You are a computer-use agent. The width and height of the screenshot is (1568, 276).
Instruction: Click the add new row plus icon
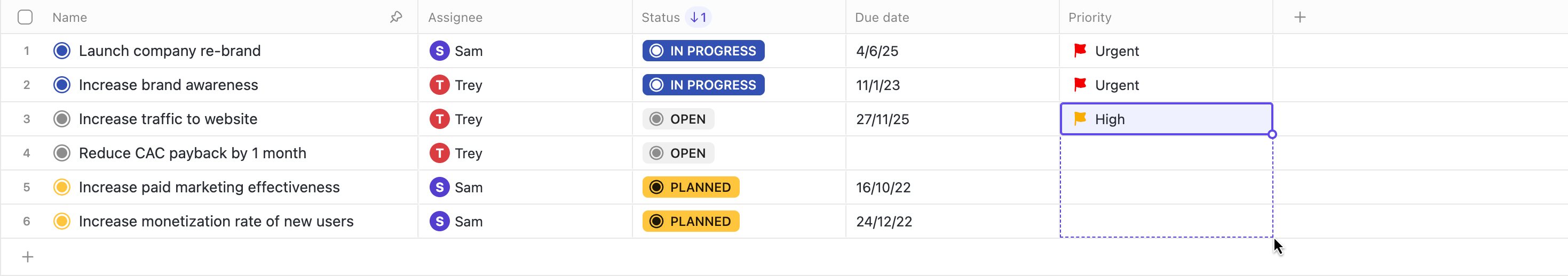[27, 257]
